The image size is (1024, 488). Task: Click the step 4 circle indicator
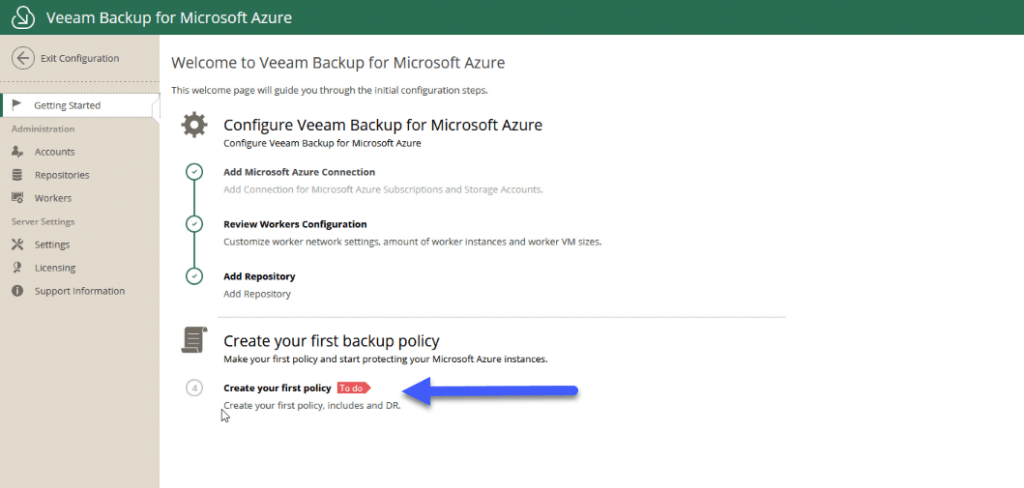coord(194,388)
